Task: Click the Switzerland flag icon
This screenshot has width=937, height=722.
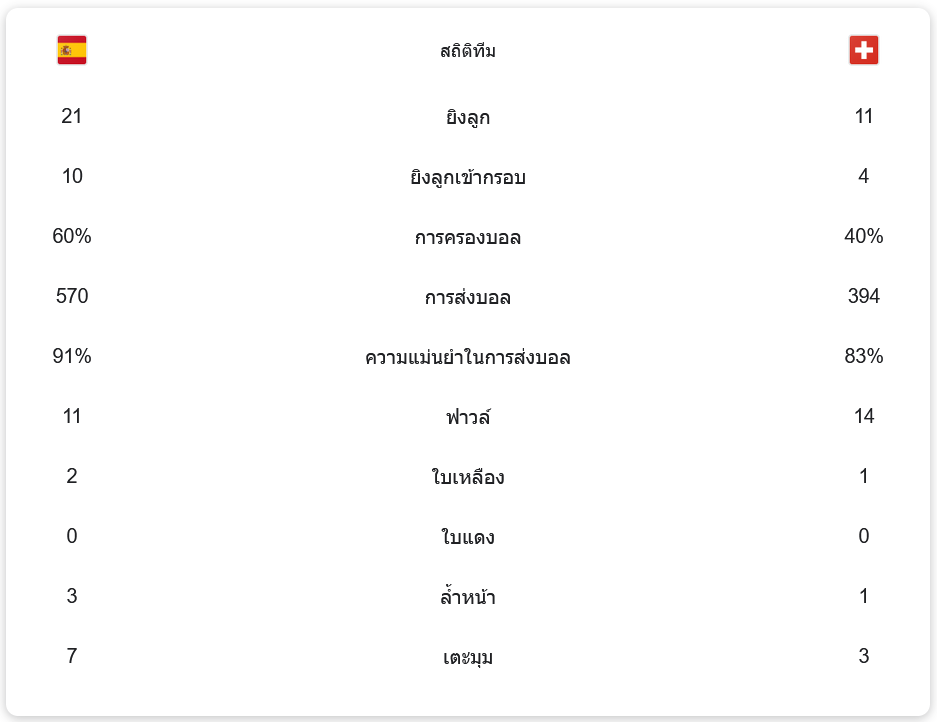Action: [863, 50]
